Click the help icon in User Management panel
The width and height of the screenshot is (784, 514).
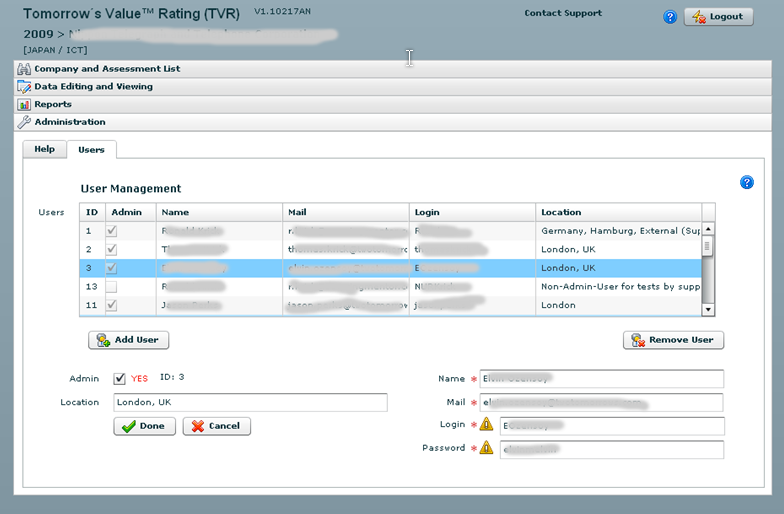[746, 182]
